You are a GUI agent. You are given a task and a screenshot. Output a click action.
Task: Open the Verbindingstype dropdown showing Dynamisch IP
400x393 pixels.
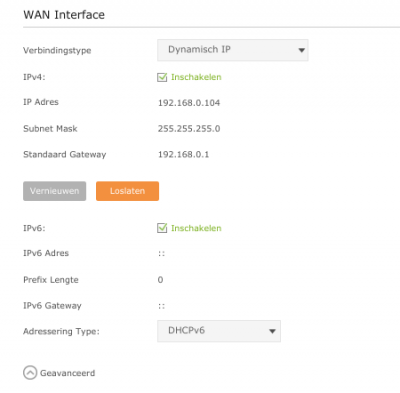pos(233,50)
